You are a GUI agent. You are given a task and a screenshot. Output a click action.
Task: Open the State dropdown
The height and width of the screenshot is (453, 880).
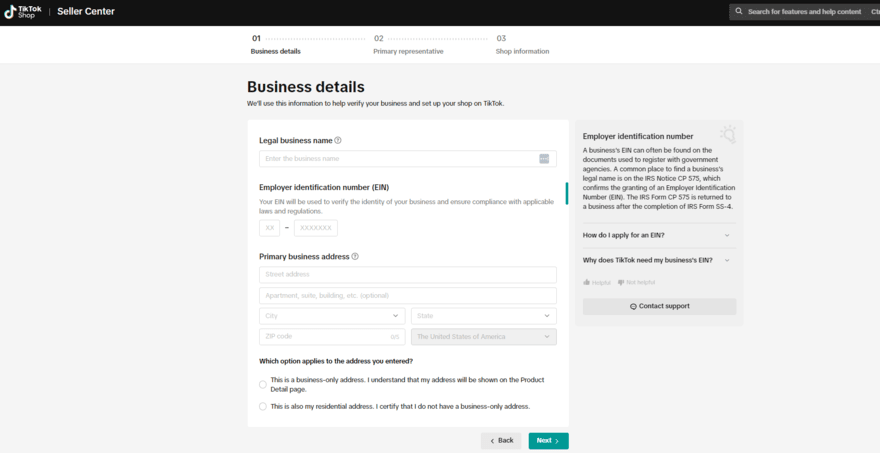coord(484,316)
